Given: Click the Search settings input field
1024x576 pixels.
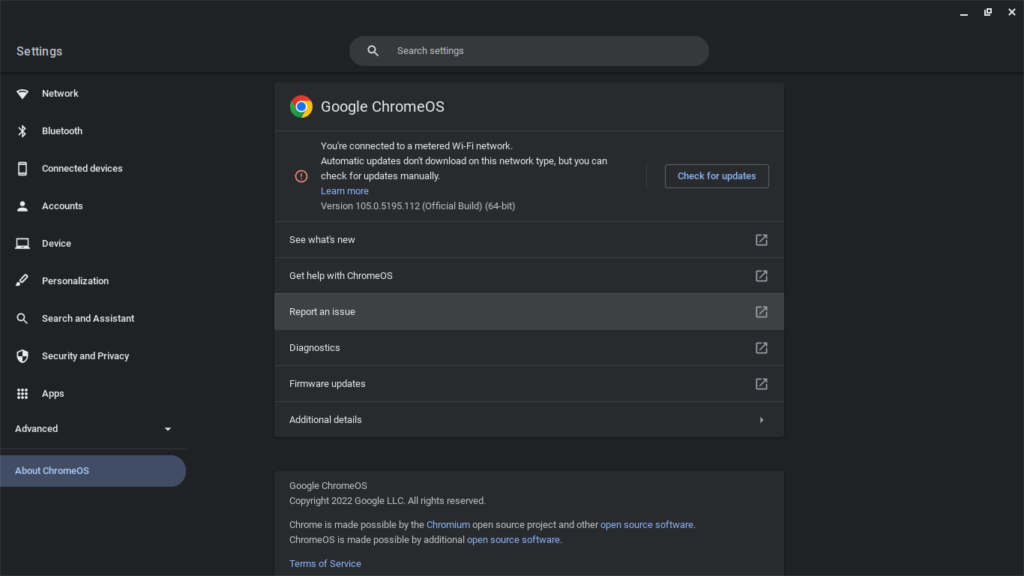Looking at the screenshot, I should [x=529, y=51].
